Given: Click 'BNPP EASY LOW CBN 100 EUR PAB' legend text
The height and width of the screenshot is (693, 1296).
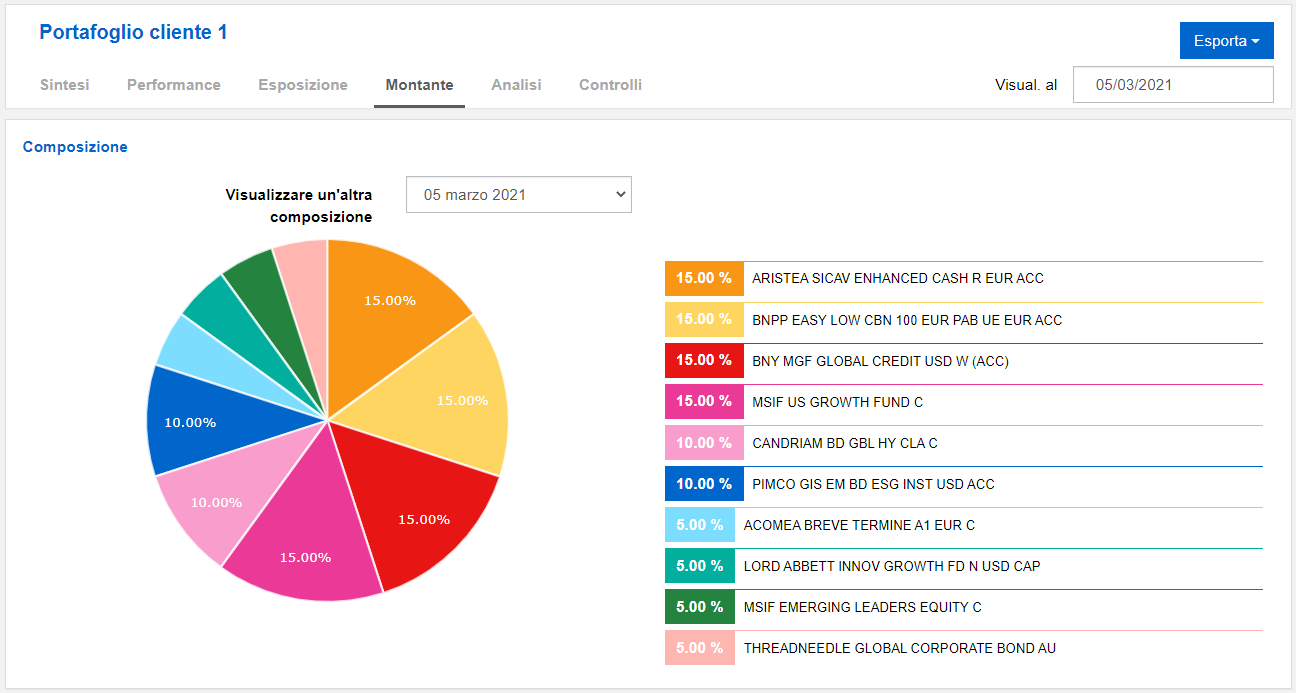Looking at the screenshot, I should [907, 320].
